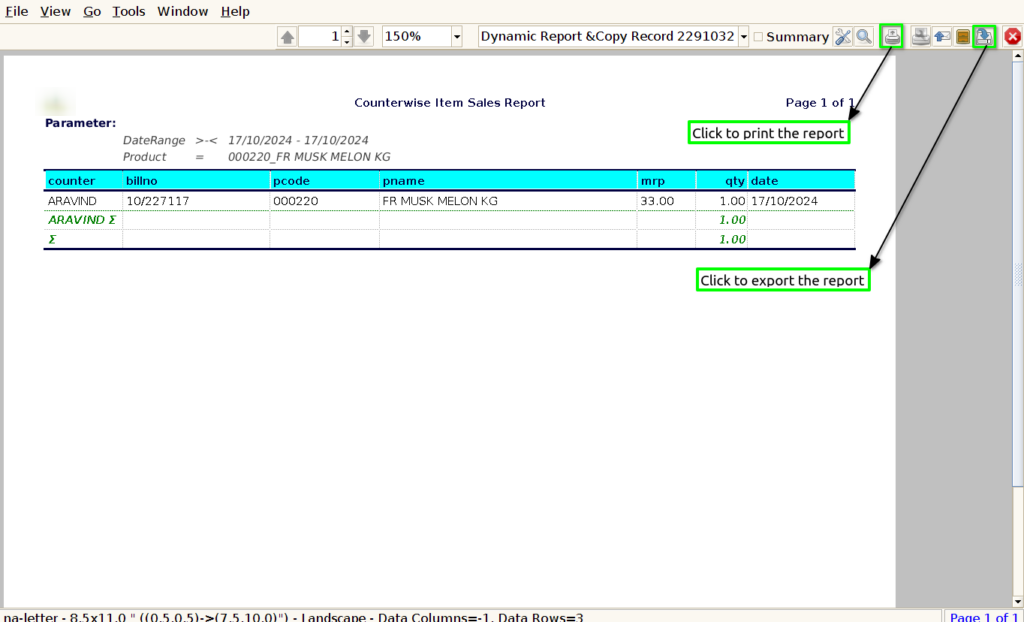Click the red close report icon
Screen dimensions: 1024x622
[1012, 37]
